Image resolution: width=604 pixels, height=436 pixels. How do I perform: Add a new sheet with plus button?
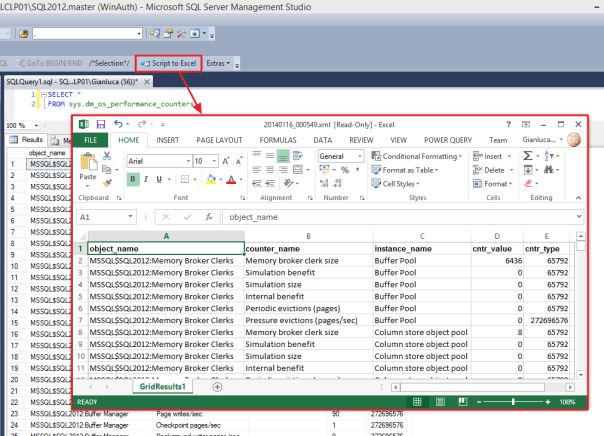(x=217, y=387)
